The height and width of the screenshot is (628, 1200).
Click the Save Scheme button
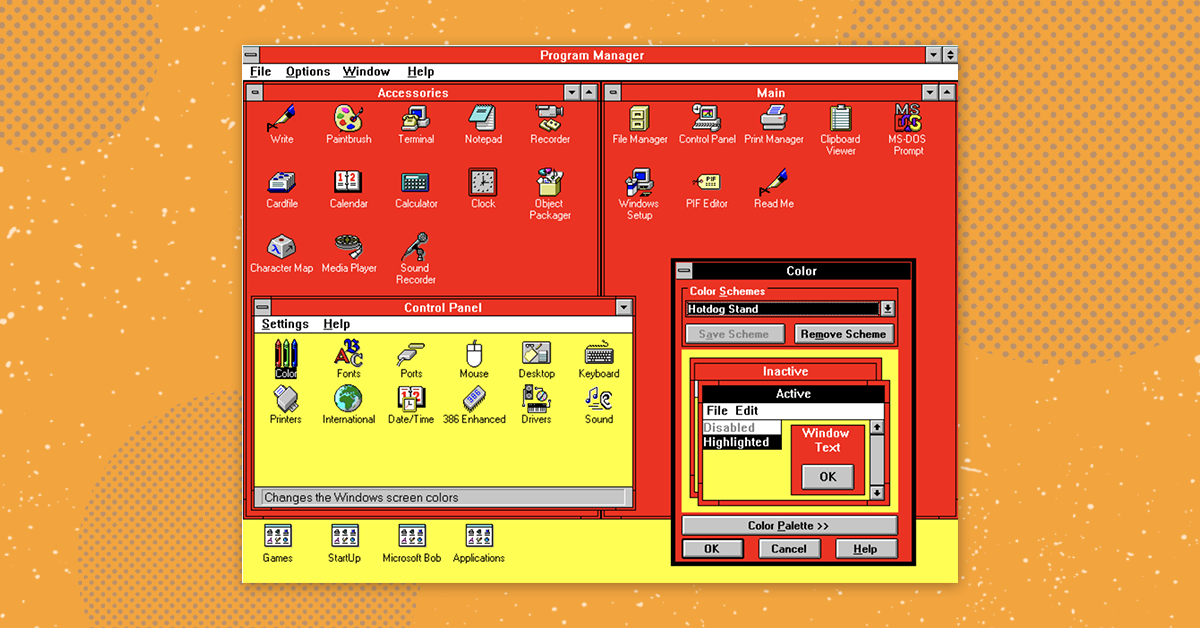pyautogui.click(x=734, y=334)
